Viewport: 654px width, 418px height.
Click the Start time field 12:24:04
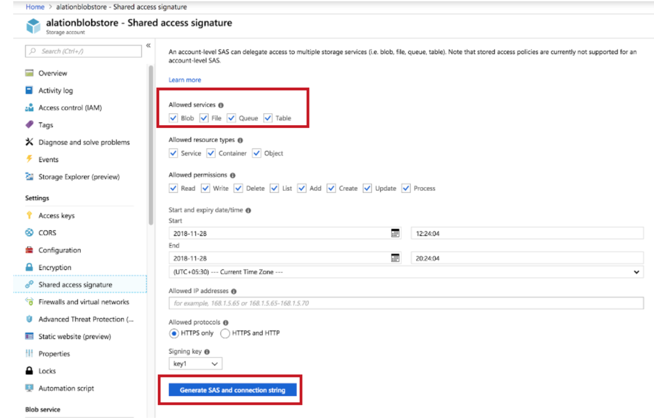[x=527, y=233]
